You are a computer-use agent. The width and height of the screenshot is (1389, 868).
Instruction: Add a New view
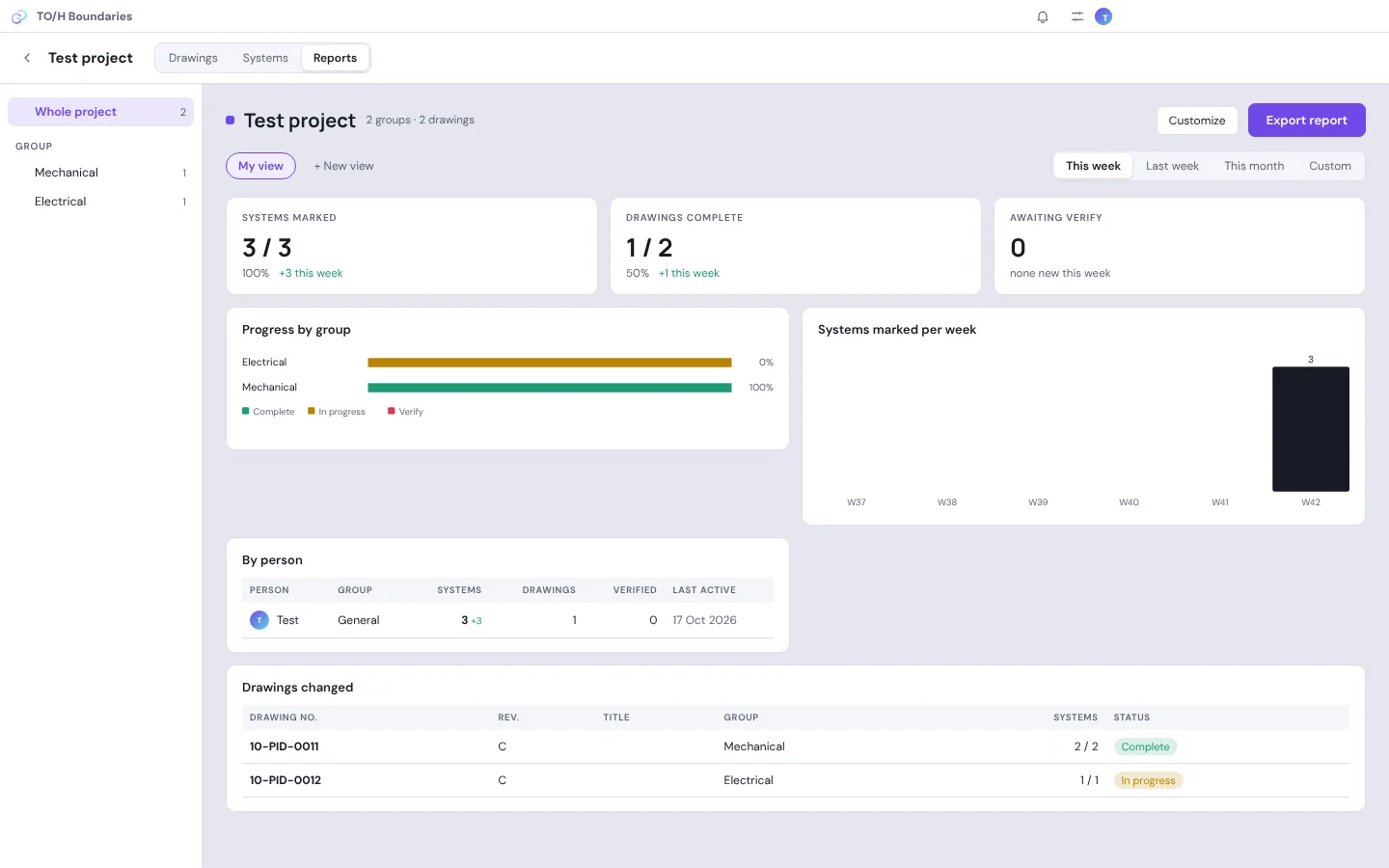pos(343,166)
